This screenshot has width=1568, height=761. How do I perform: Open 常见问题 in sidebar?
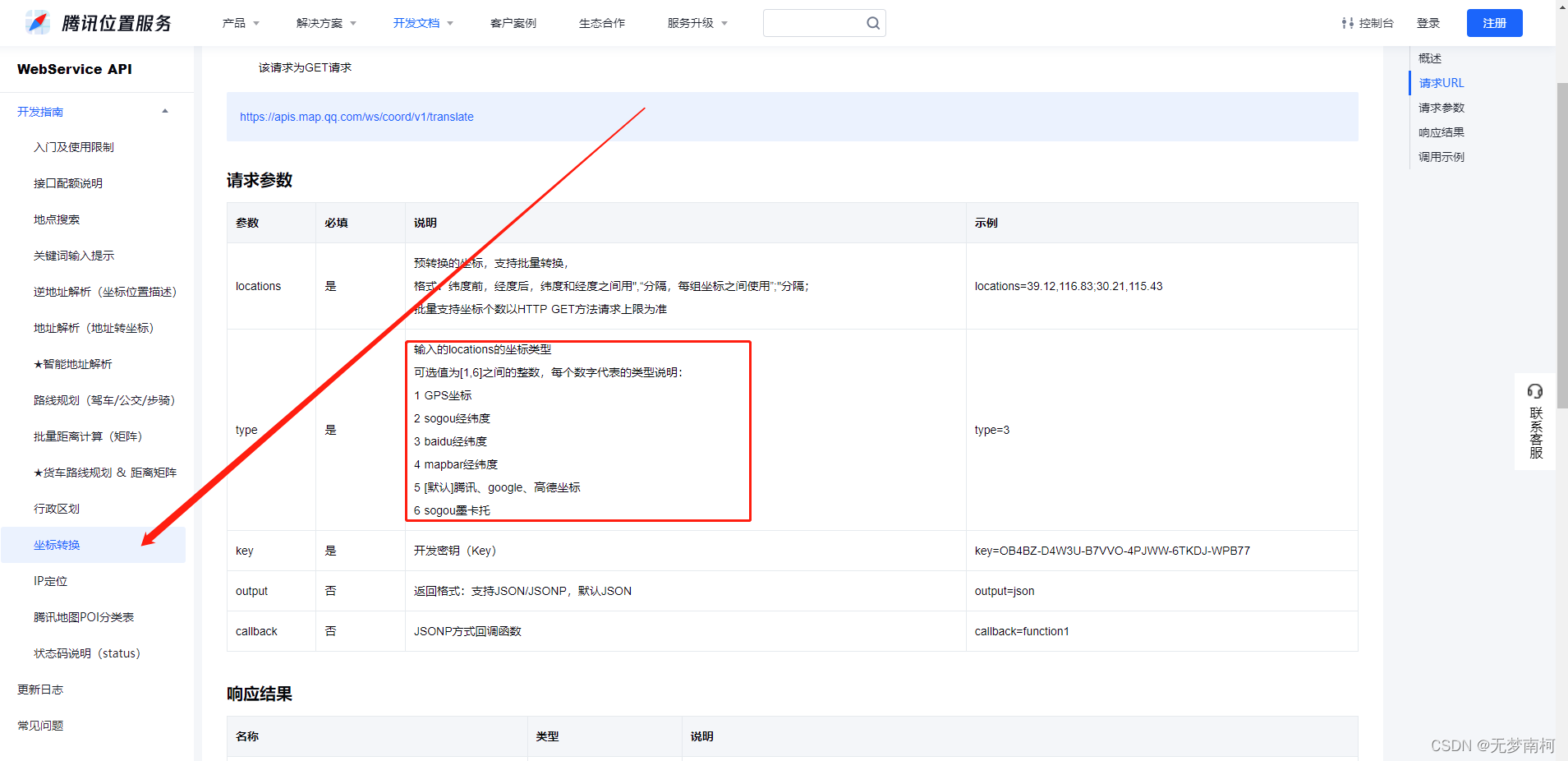[x=40, y=726]
